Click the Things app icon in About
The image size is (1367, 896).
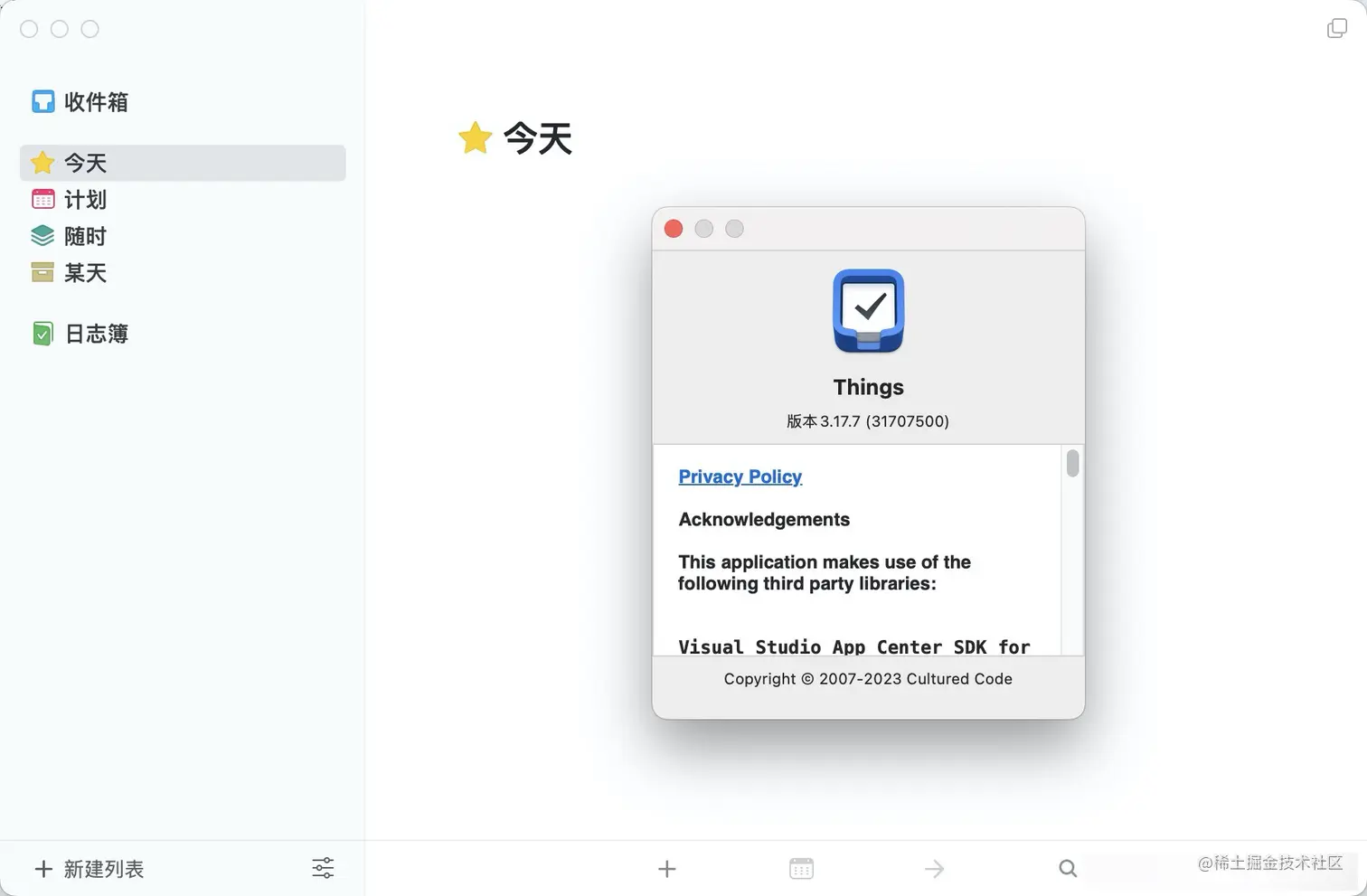[868, 311]
